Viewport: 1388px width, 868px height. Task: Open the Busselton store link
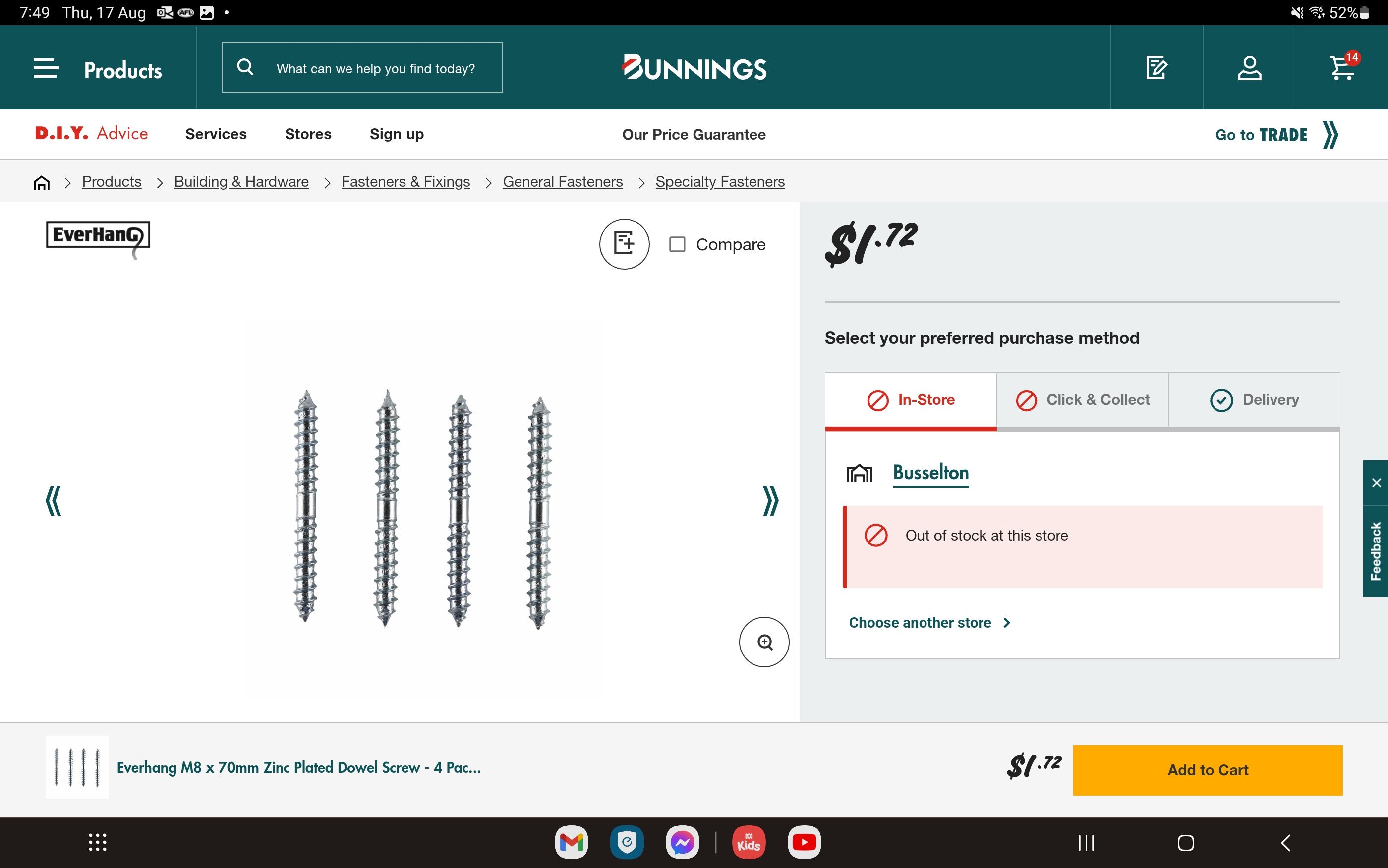pyautogui.click(x=930, y=473)
